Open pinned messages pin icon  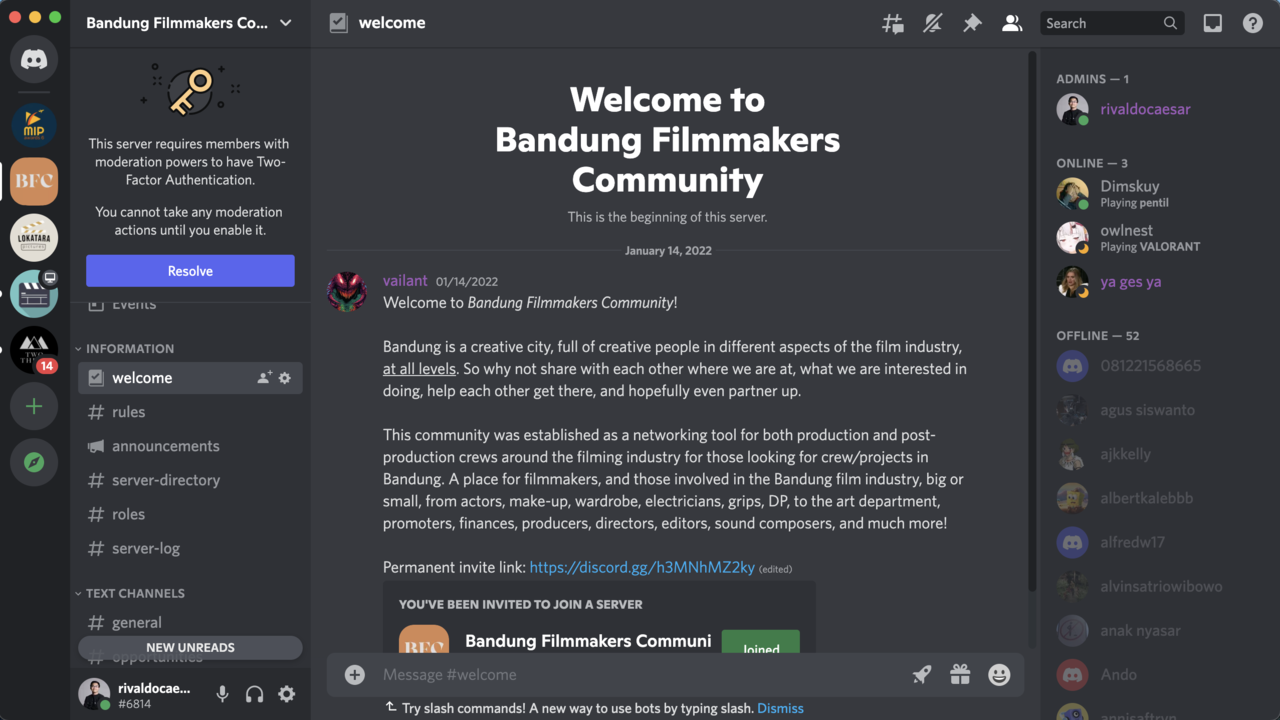972,23
